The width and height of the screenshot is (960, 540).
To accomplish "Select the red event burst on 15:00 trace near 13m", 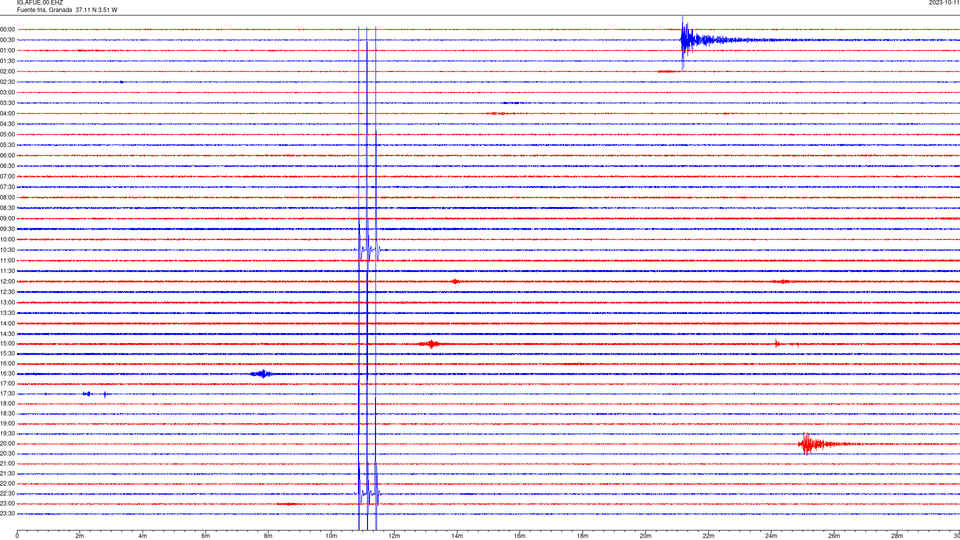I will pyautogui.click(x=431, y=344).
